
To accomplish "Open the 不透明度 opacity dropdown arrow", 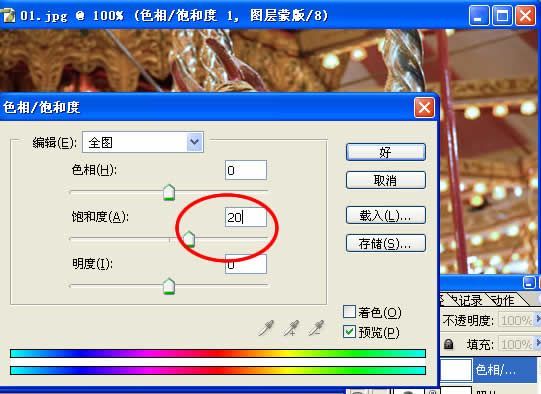I will pyautogui.click(x=537, y=319).
